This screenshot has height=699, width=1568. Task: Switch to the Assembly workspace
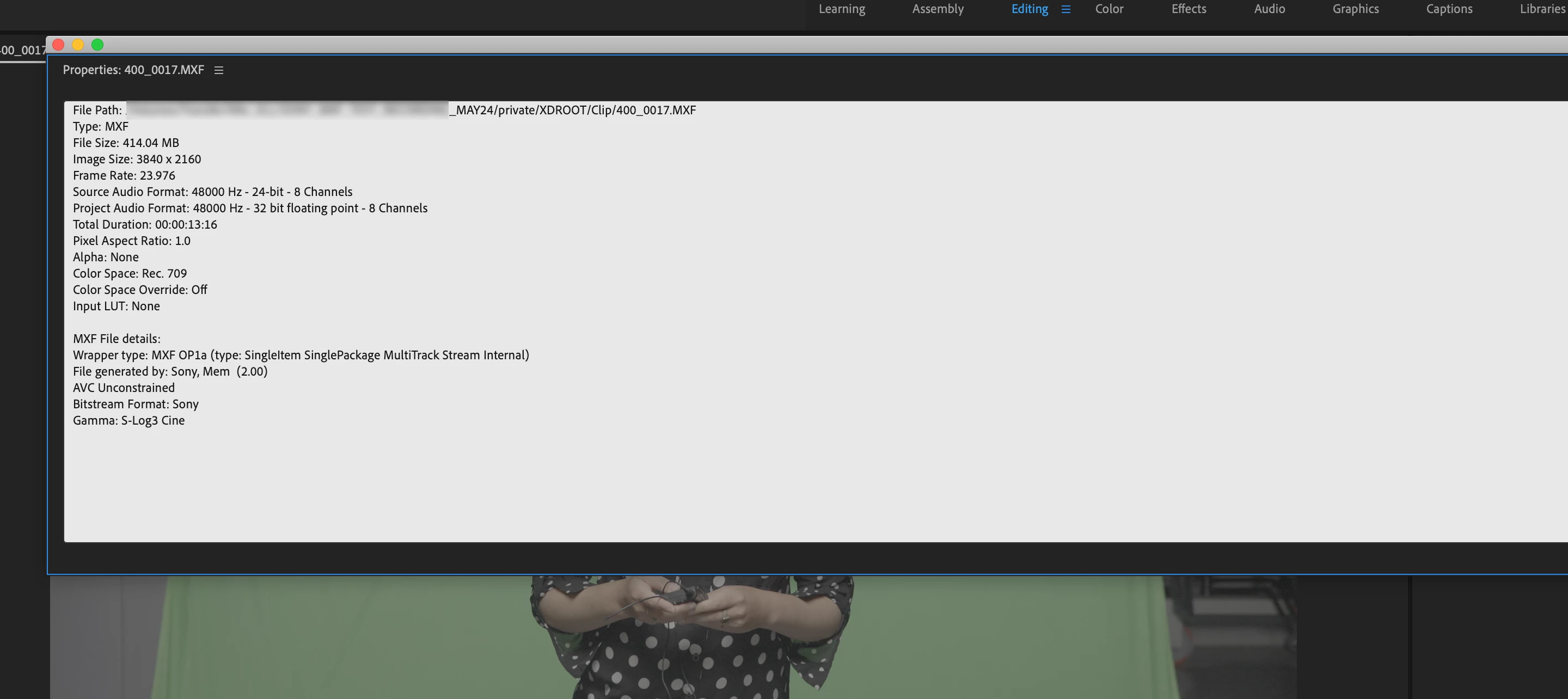coord(938,9)
